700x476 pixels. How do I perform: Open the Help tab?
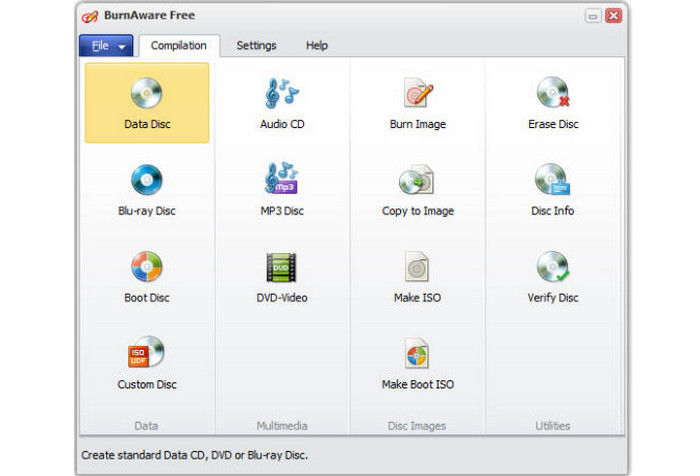coord(317,46)
